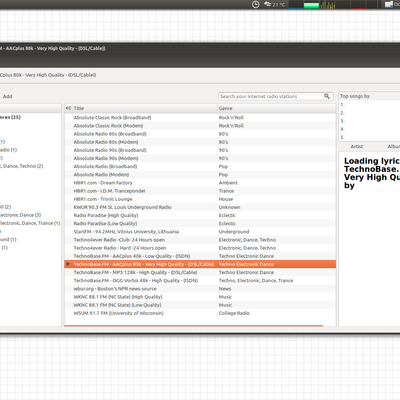This screenshot has width=400, height=400.
Task: Select TechnoBase.FM OGG-Vorbis 48k station
Action: click(x=200, y=280)
